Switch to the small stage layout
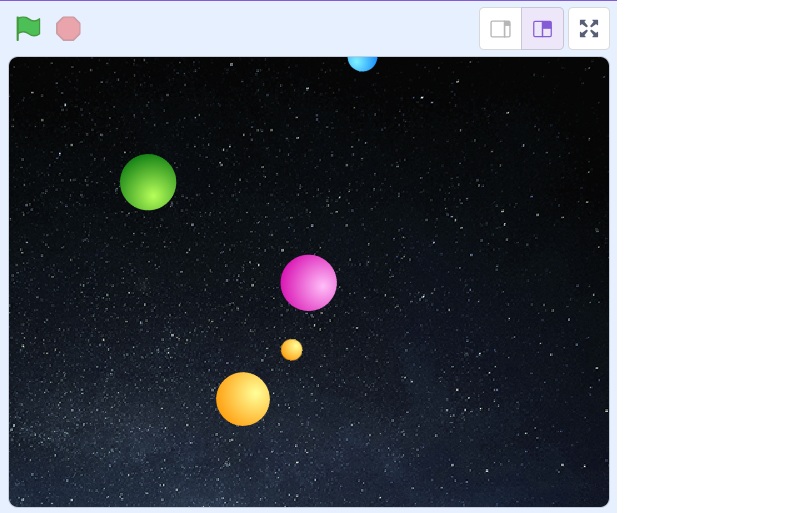This screenshot has height=513, width=788. 500,29
